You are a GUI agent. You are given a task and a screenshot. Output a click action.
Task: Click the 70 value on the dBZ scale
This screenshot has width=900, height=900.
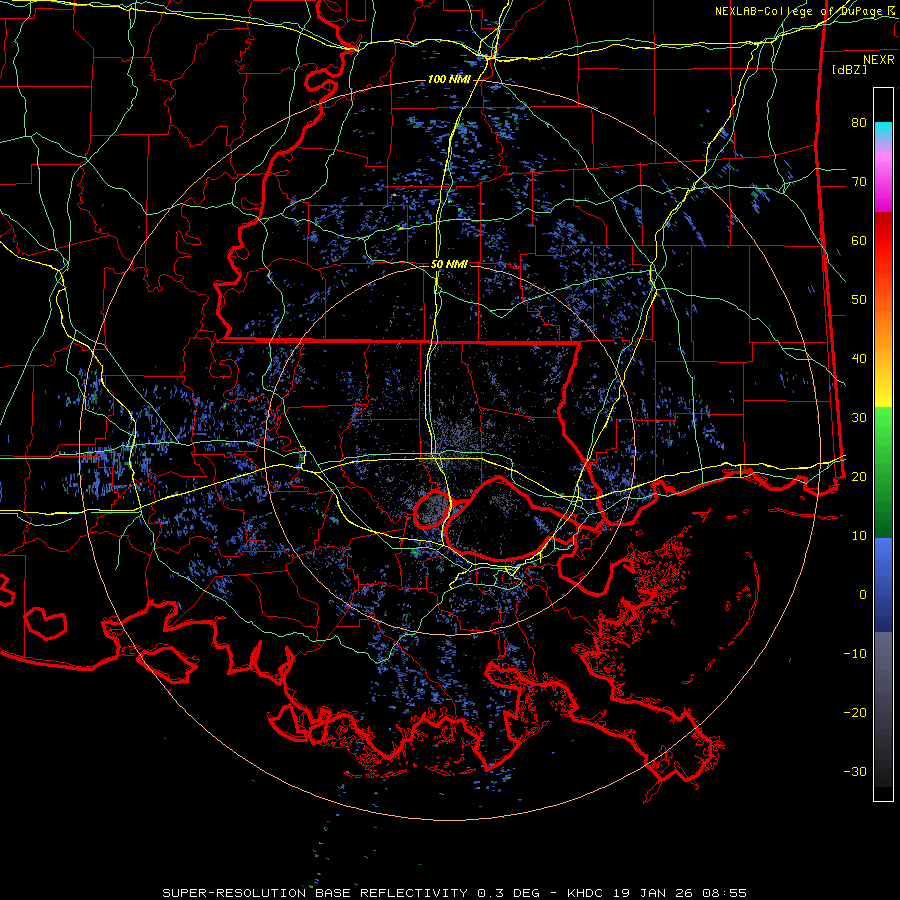pyautogui.click(x=859, y=182)
